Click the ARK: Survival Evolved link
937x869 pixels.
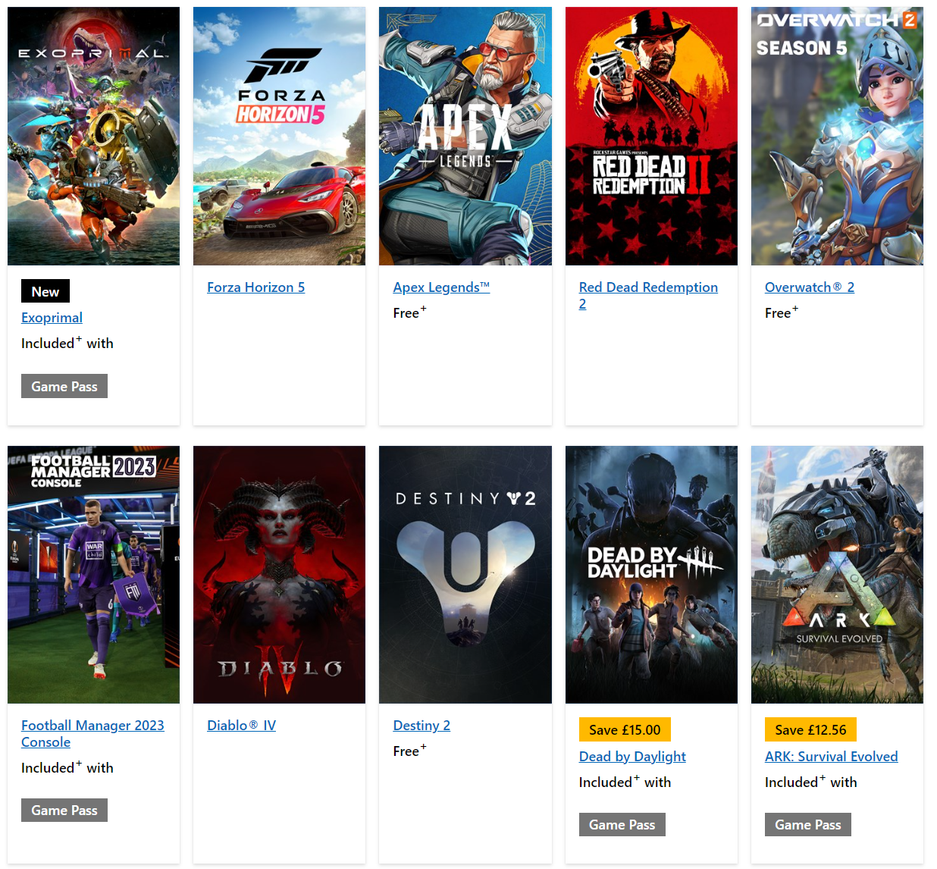(x=831, y=757)
